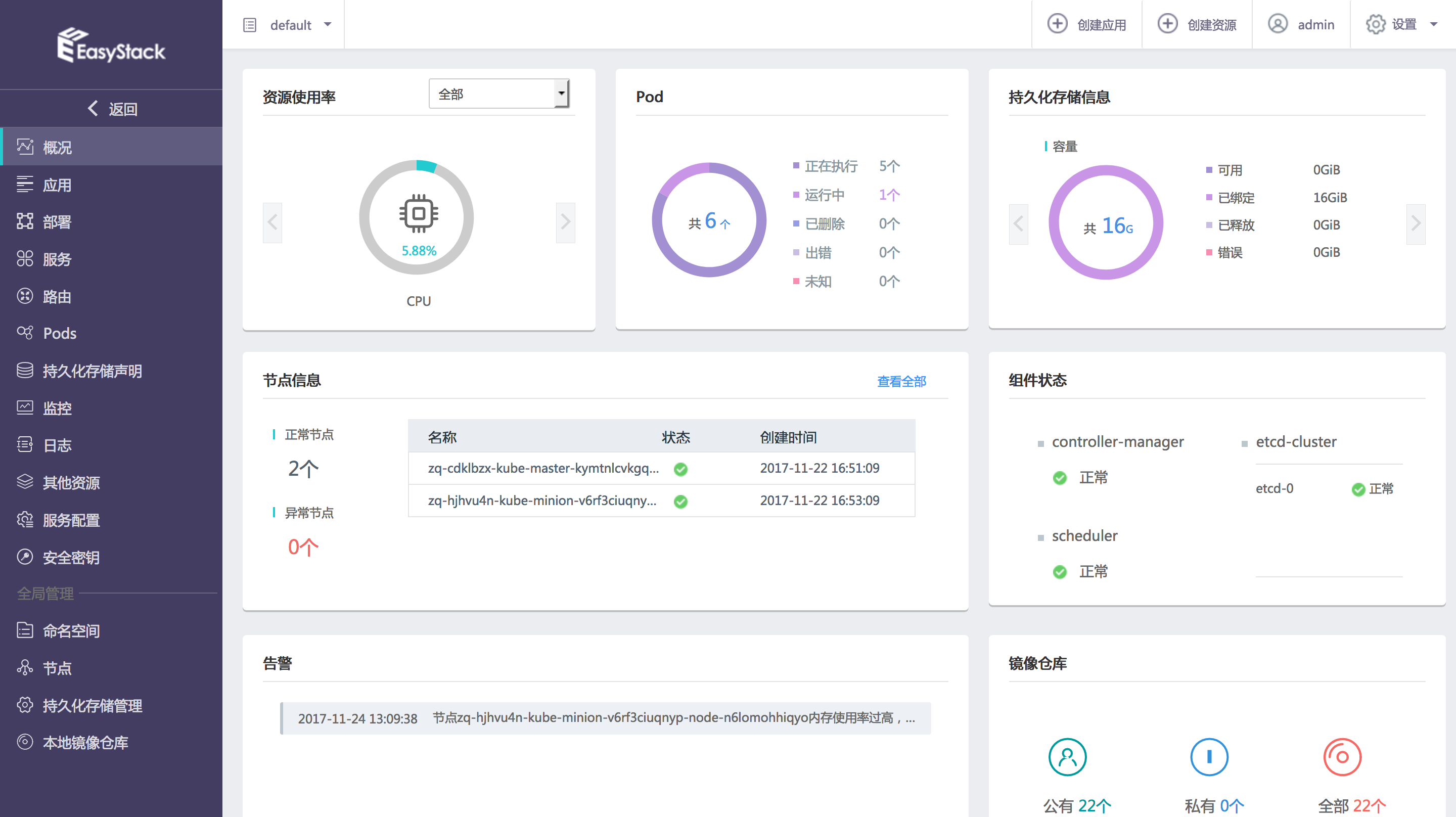Click the 名称 column header

pos(442,437)
